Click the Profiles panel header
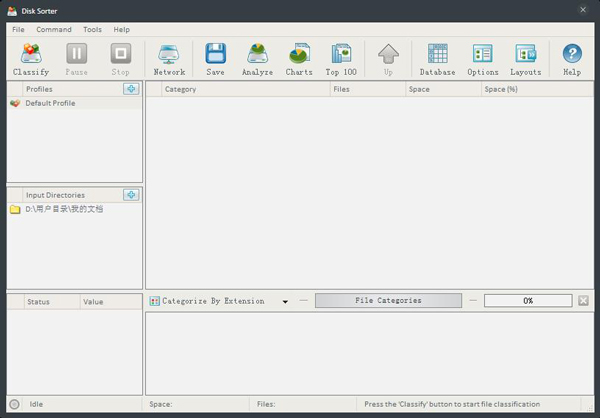This screenshot has height=418, width=600. (x=73, y=89)
